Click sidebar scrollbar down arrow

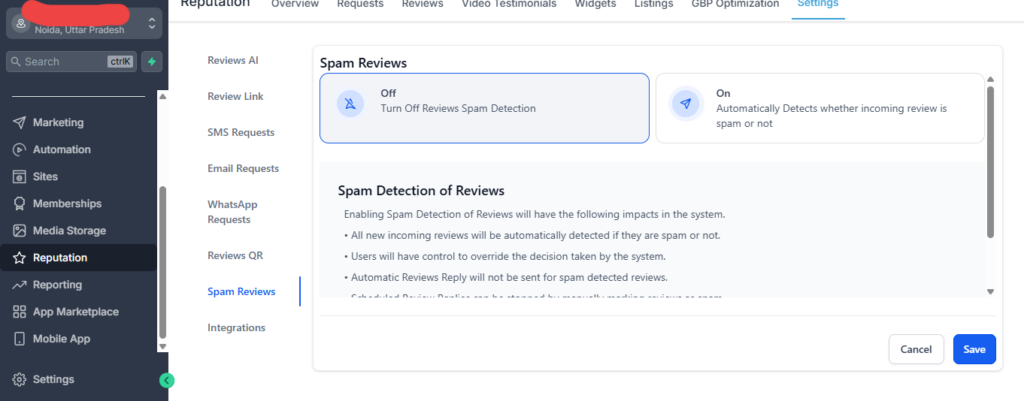tap(163, 347)
